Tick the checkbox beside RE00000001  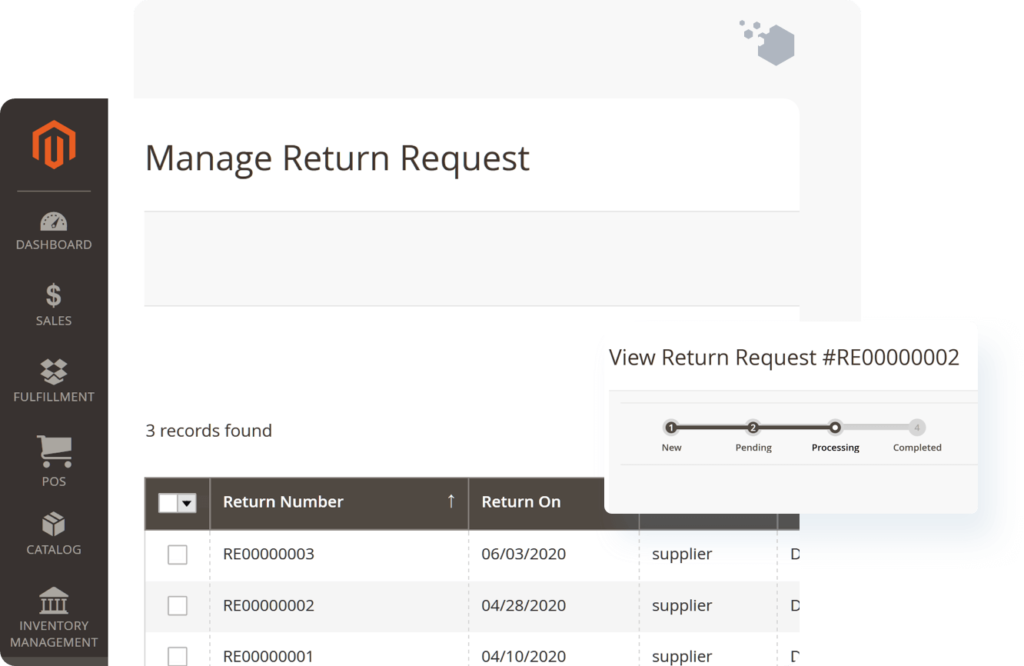[x=177, y=655]
